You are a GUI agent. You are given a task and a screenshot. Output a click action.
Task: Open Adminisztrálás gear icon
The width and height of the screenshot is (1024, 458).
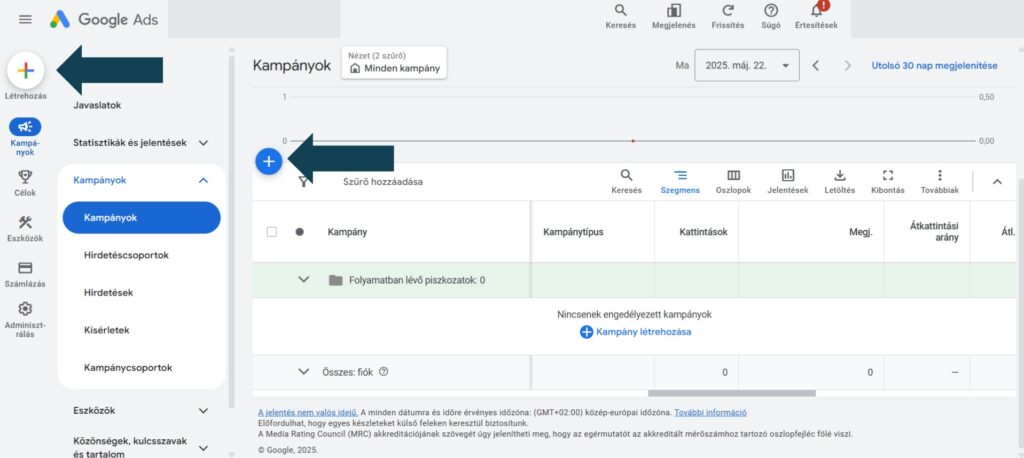25,310
